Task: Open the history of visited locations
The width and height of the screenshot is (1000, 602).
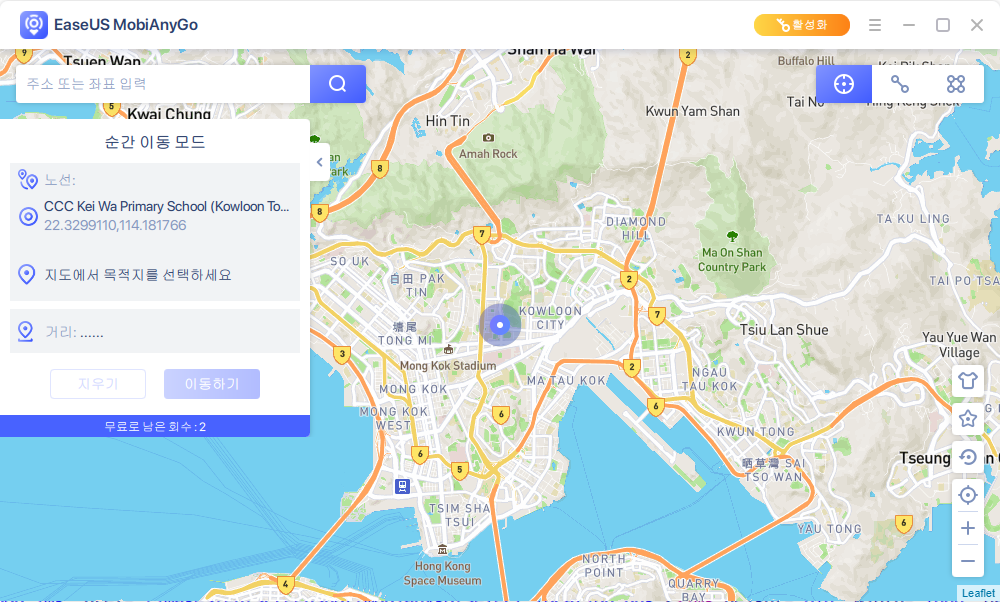Action: tap(967, 457)
